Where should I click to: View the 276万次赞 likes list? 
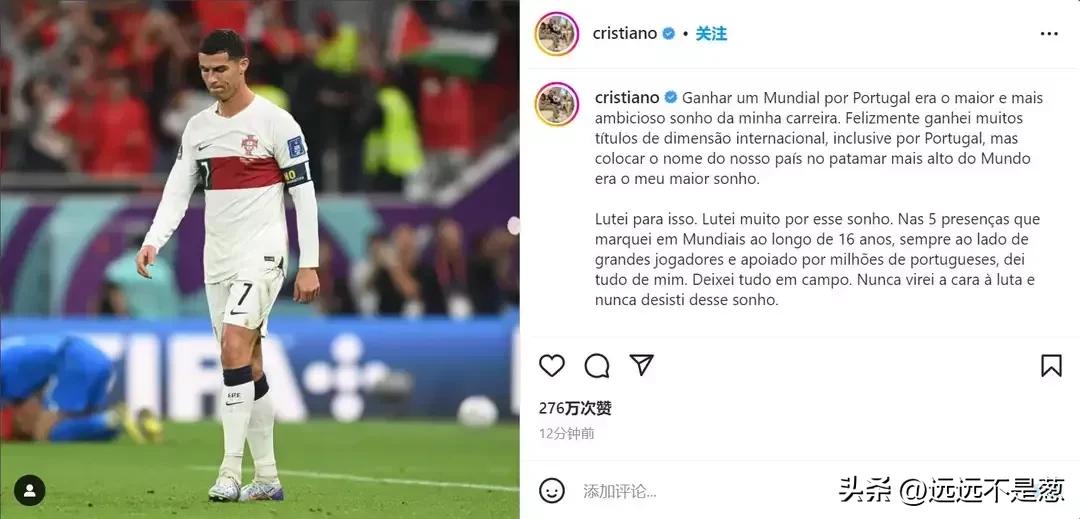tap(575, 408)
